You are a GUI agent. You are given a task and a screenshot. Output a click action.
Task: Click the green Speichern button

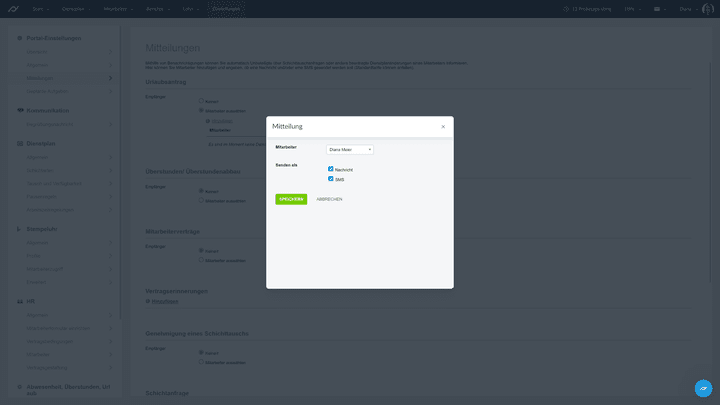pos(291,199)
